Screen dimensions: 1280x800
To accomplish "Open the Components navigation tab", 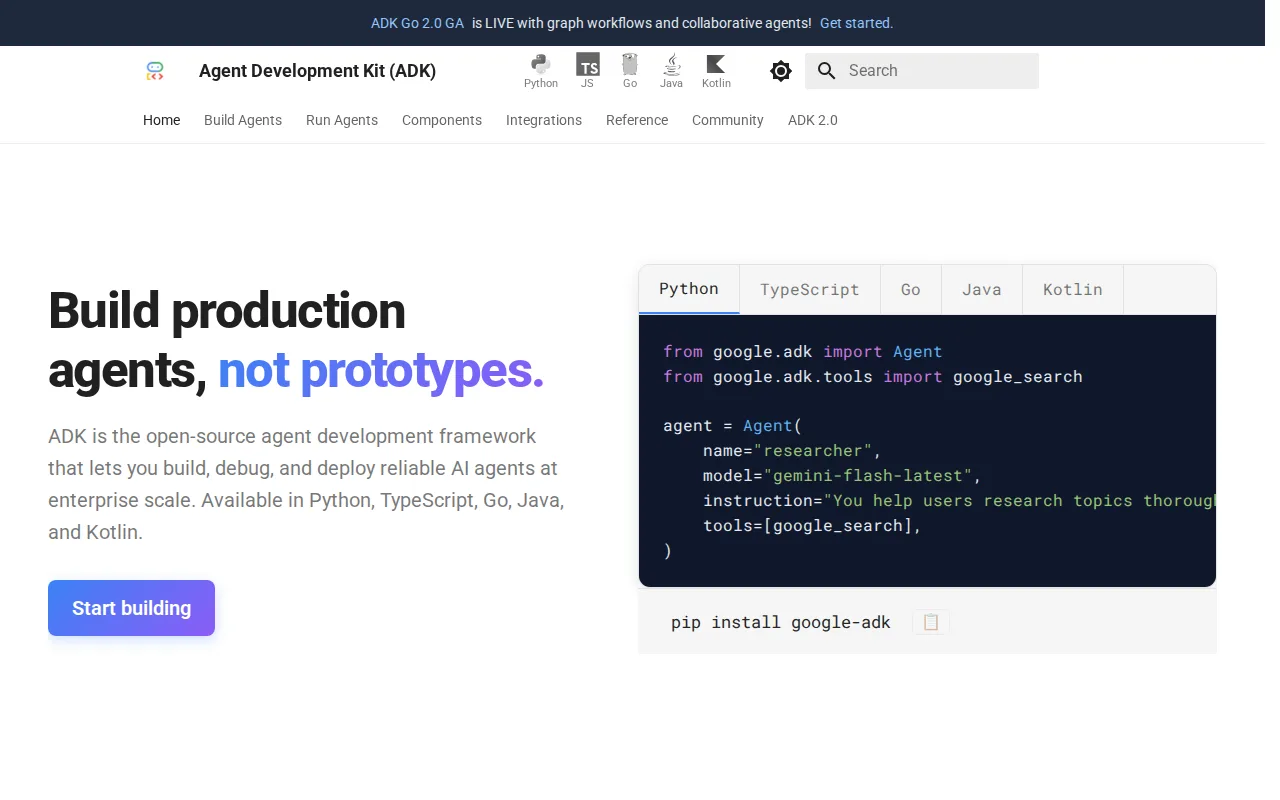I will [x=442, y=120].
